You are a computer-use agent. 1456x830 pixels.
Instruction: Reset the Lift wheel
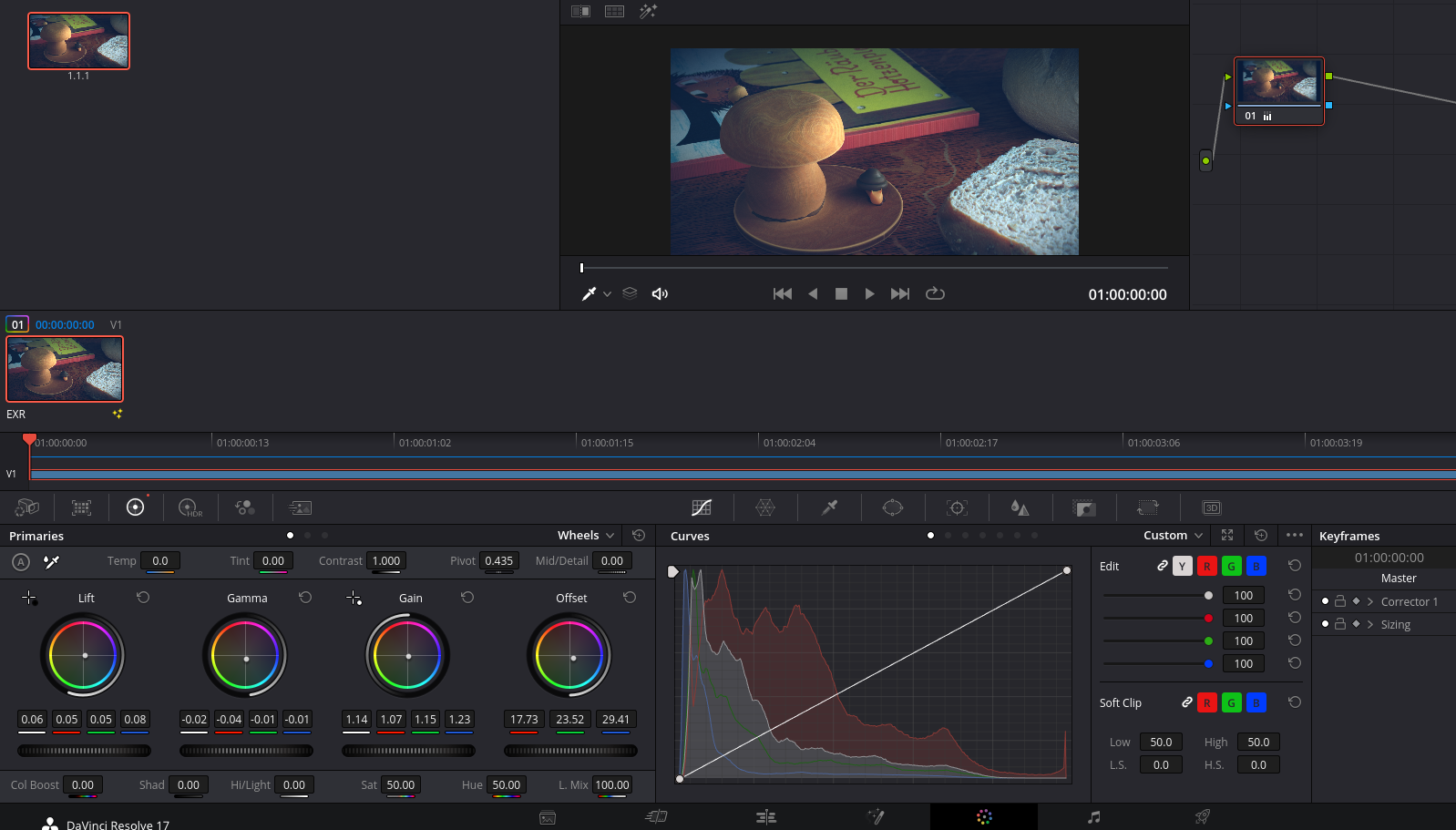(x=143, y=598)
